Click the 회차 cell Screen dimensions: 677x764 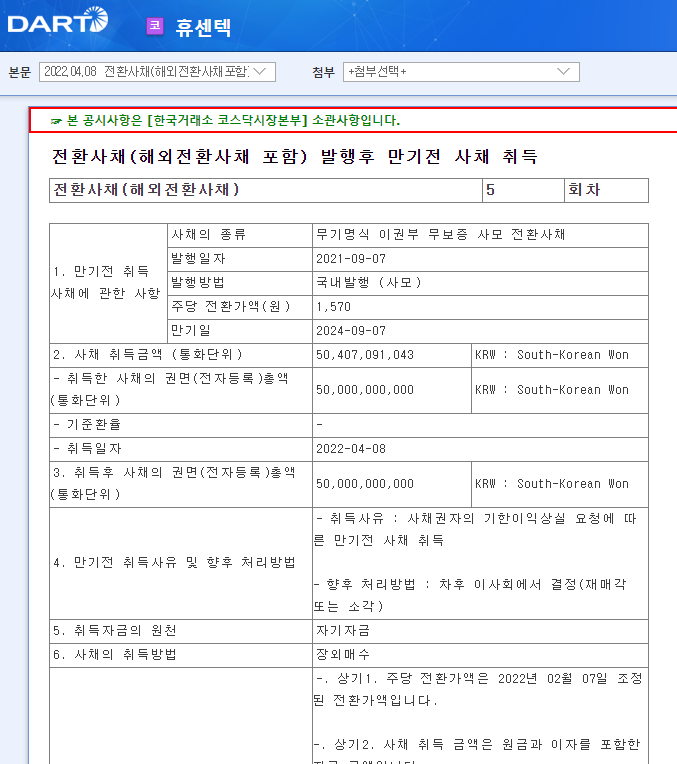pos(606,190)
